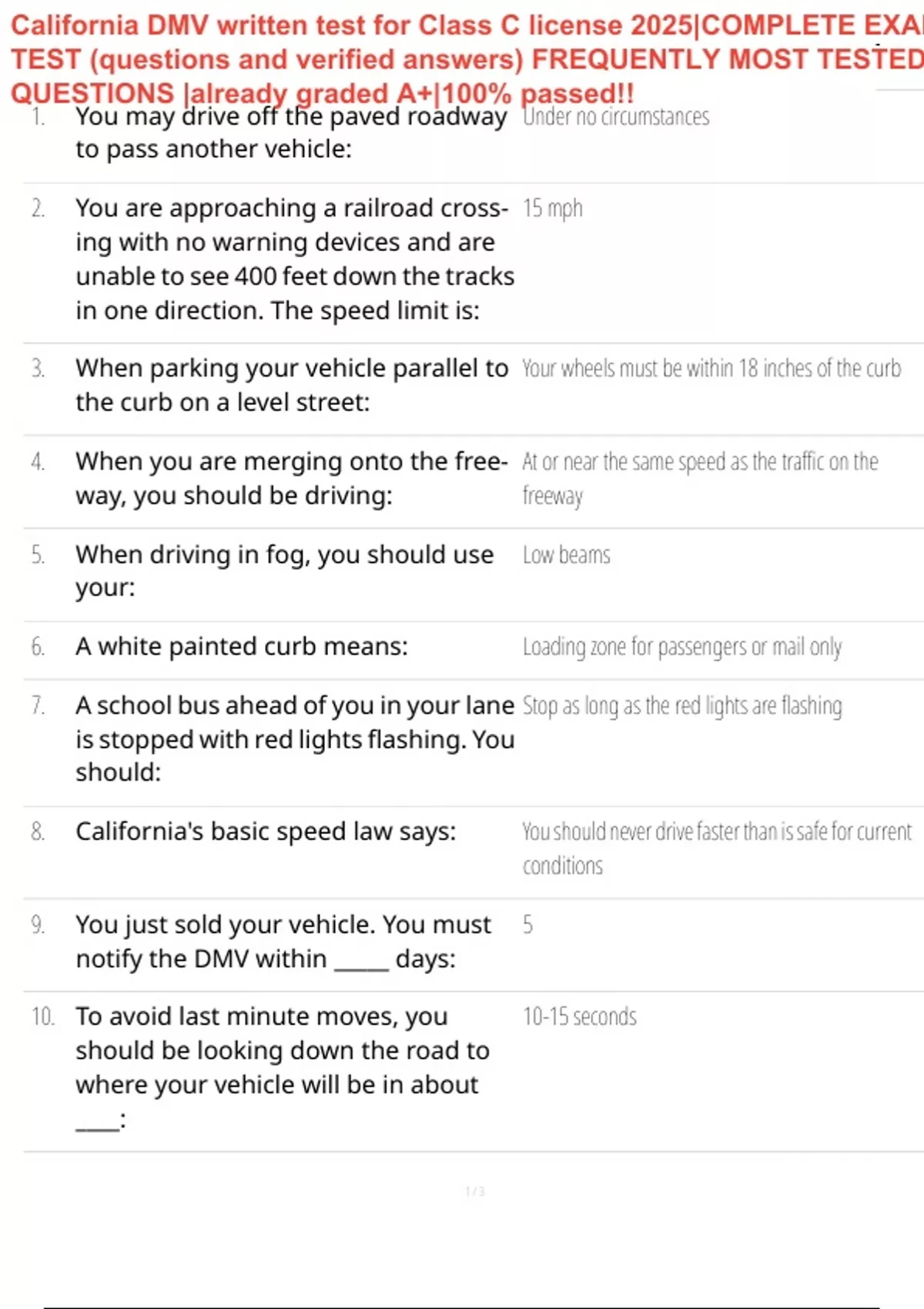Select the '10-15 seconds' answer
The image size is (924, 1309).
pyautogui.click(x=579, y=1017)
